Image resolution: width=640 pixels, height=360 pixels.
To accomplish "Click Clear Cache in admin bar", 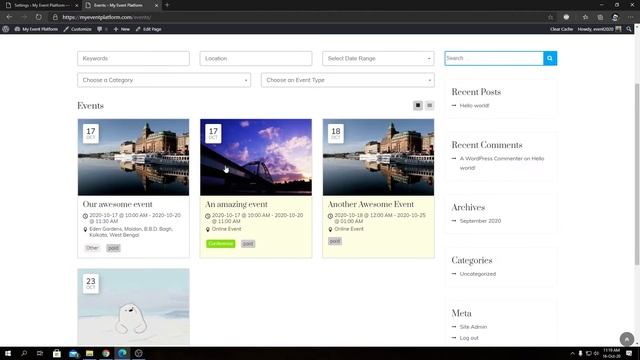I will (561, 29).
